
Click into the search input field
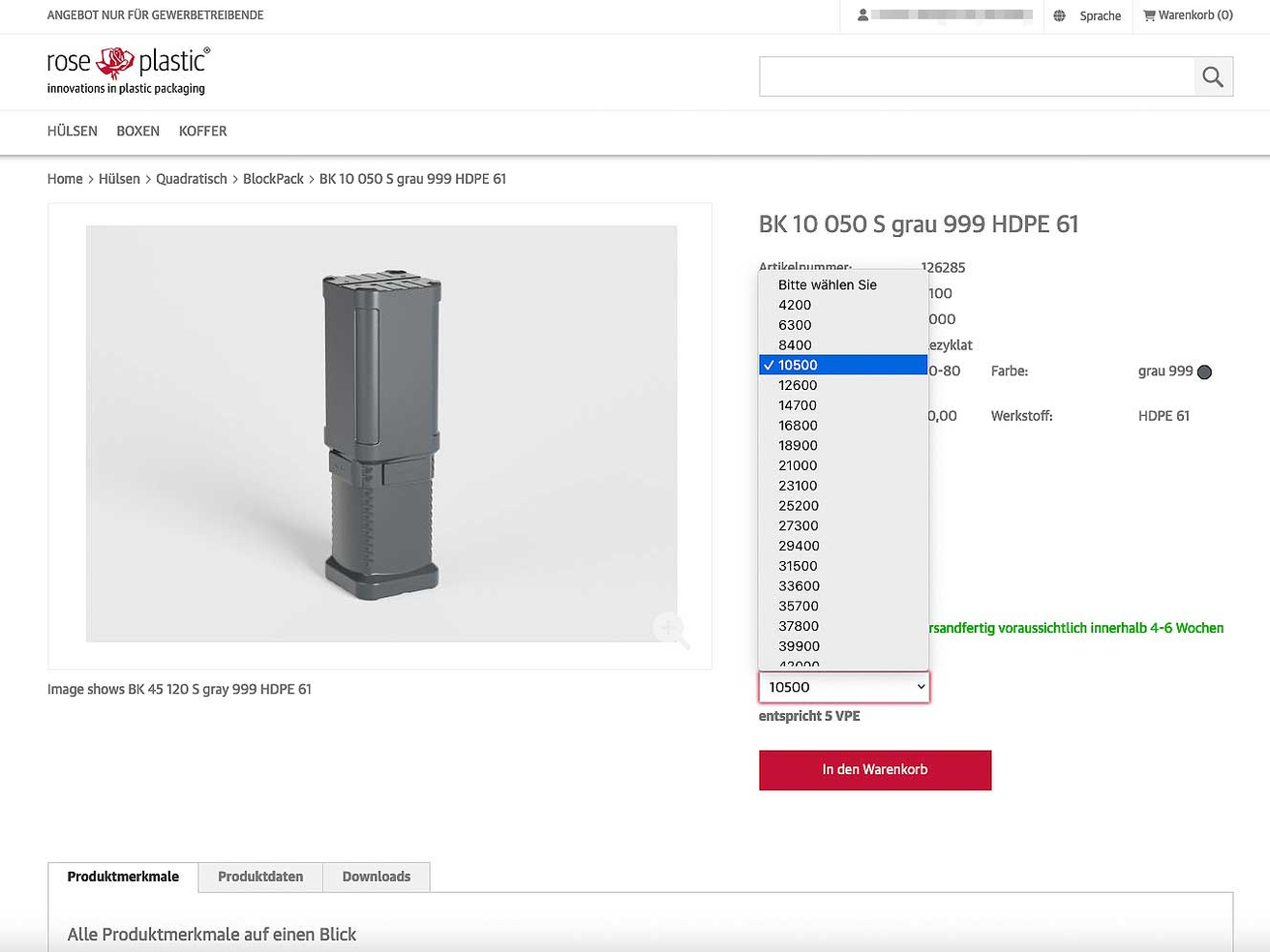pos(977,76)
